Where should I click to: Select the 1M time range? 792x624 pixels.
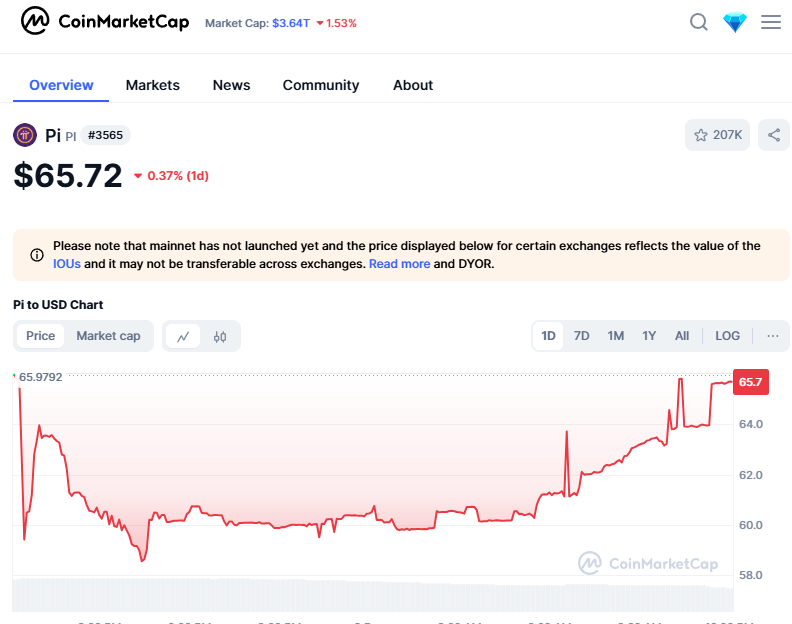(x=616, y=336)
